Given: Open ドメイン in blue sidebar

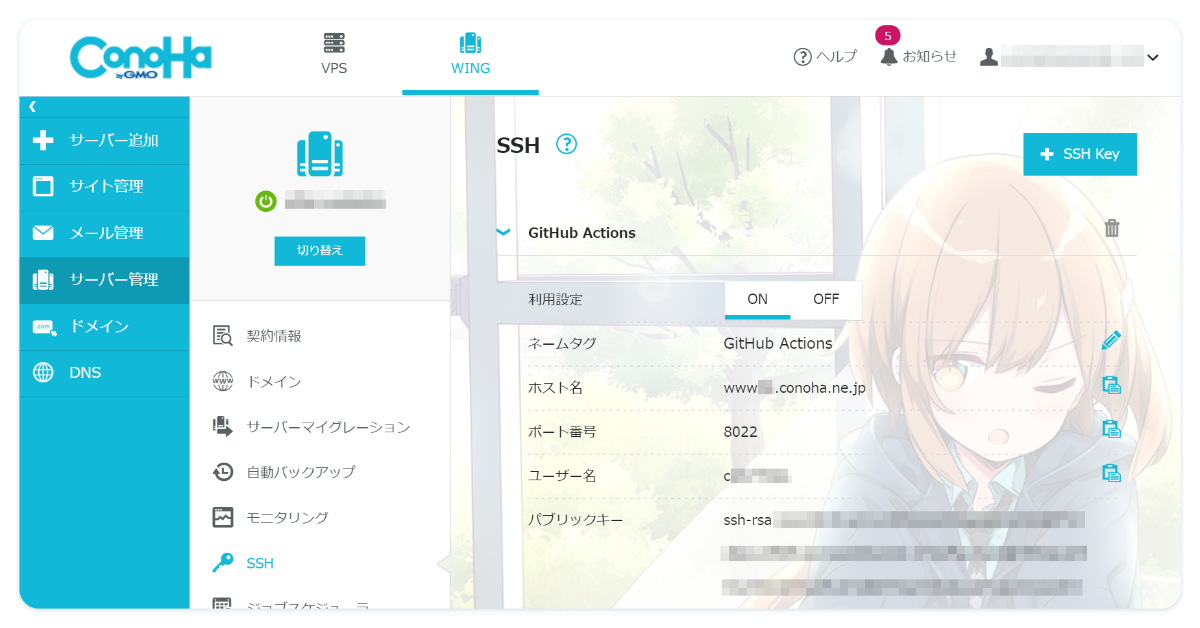Looking at the screenshot, I should [x=104, y=326].
